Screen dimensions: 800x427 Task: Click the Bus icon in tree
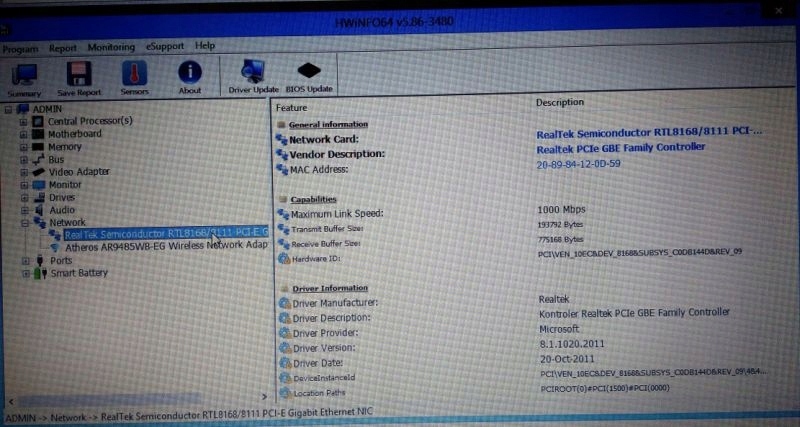(39, 160)
